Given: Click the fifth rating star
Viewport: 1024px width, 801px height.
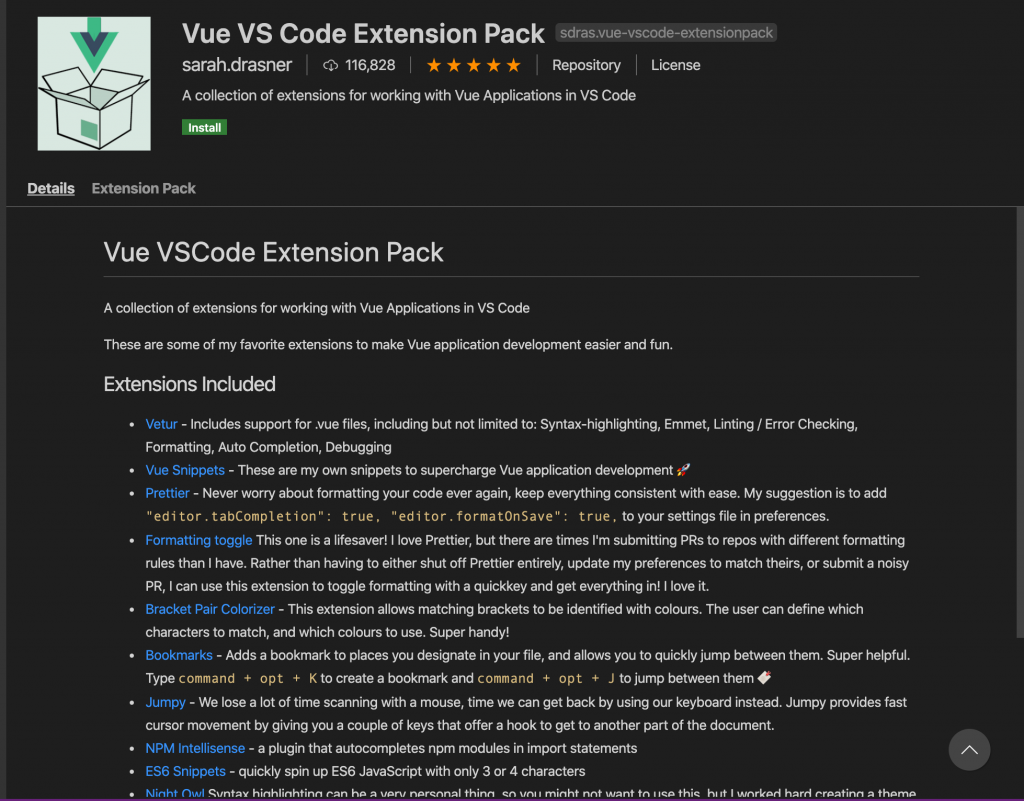Looking at the screenshot, I should (514, 64).
